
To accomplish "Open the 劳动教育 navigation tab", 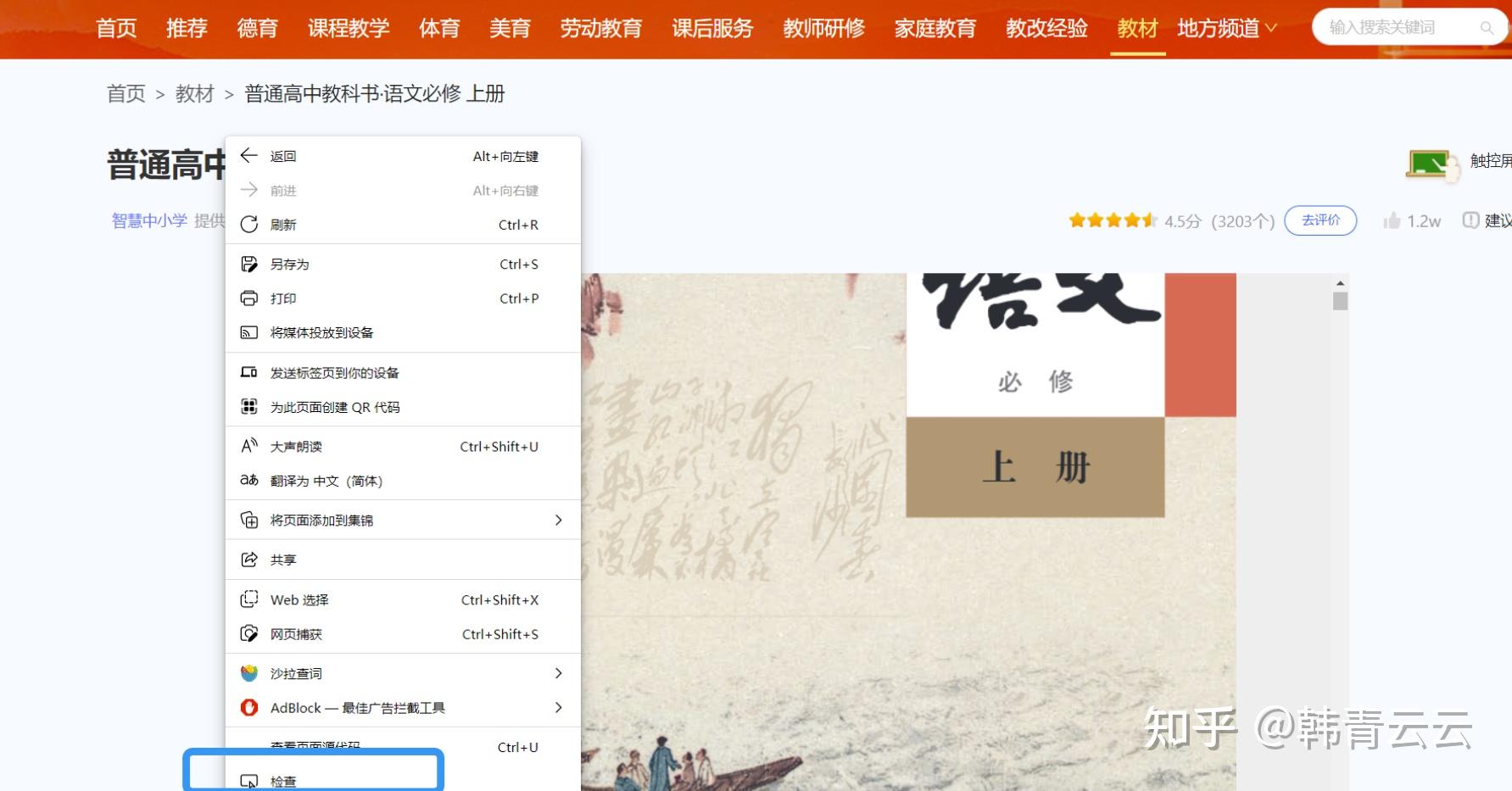I will pos(600,28).
